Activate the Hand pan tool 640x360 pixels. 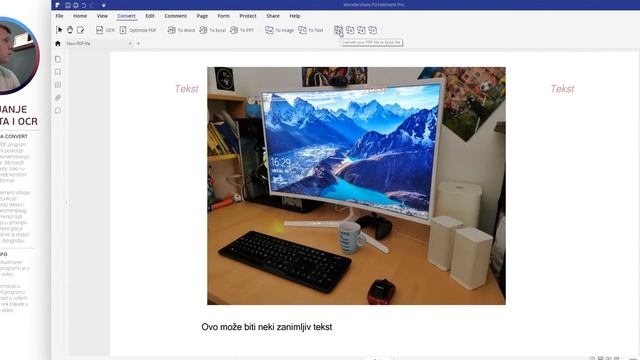[x=70, y=30]
